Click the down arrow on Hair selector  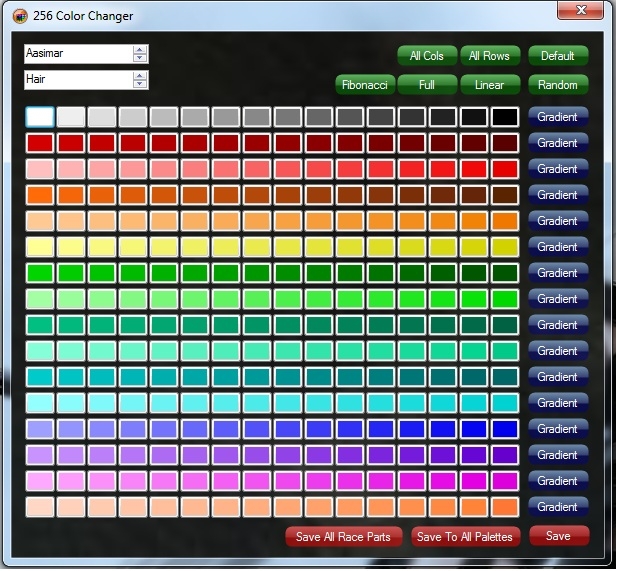point(140,84)
